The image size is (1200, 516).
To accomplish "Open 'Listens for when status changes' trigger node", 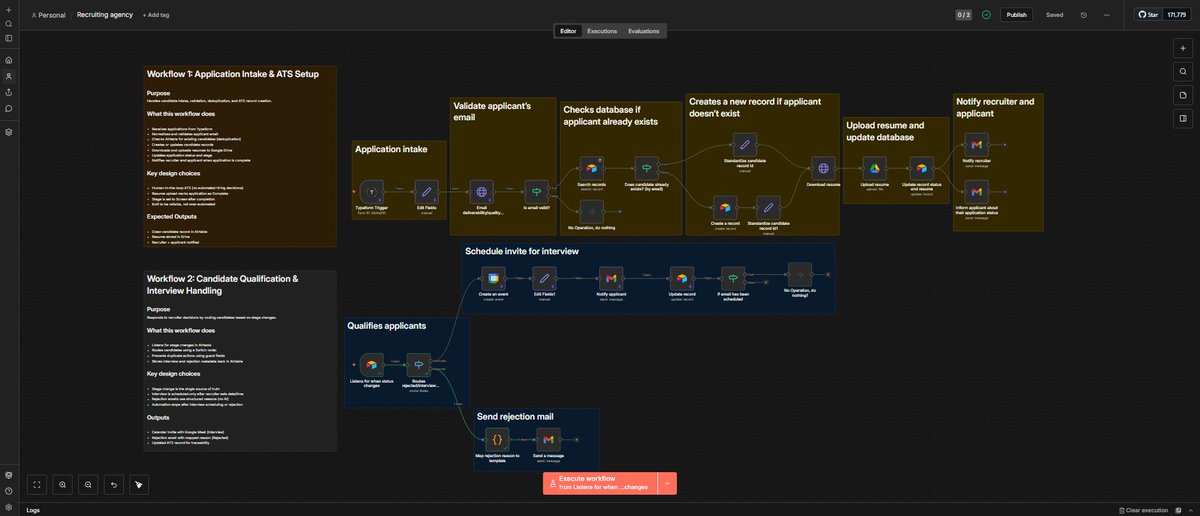I will [371, 366].
